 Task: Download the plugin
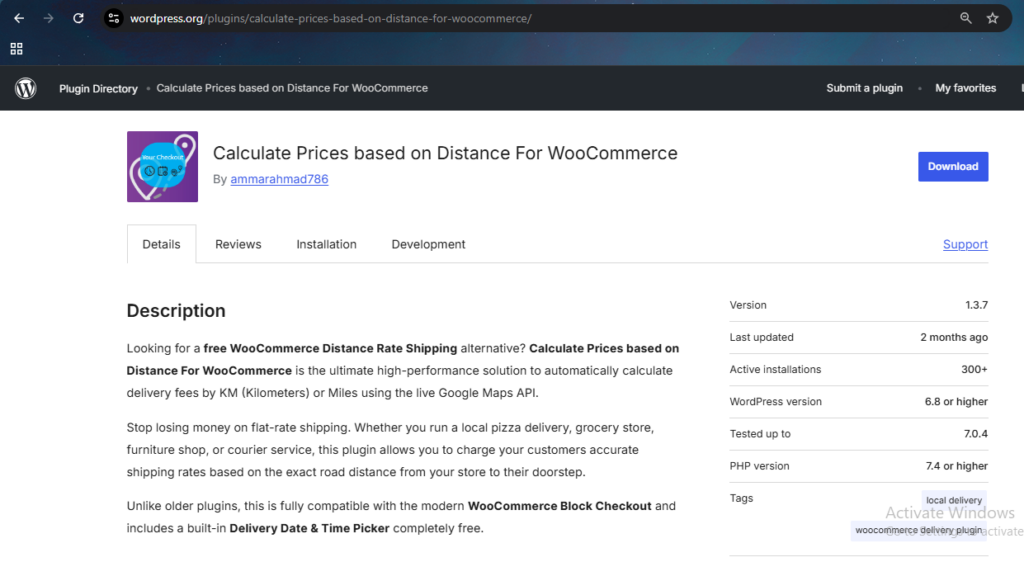click(x=953, y=166)
